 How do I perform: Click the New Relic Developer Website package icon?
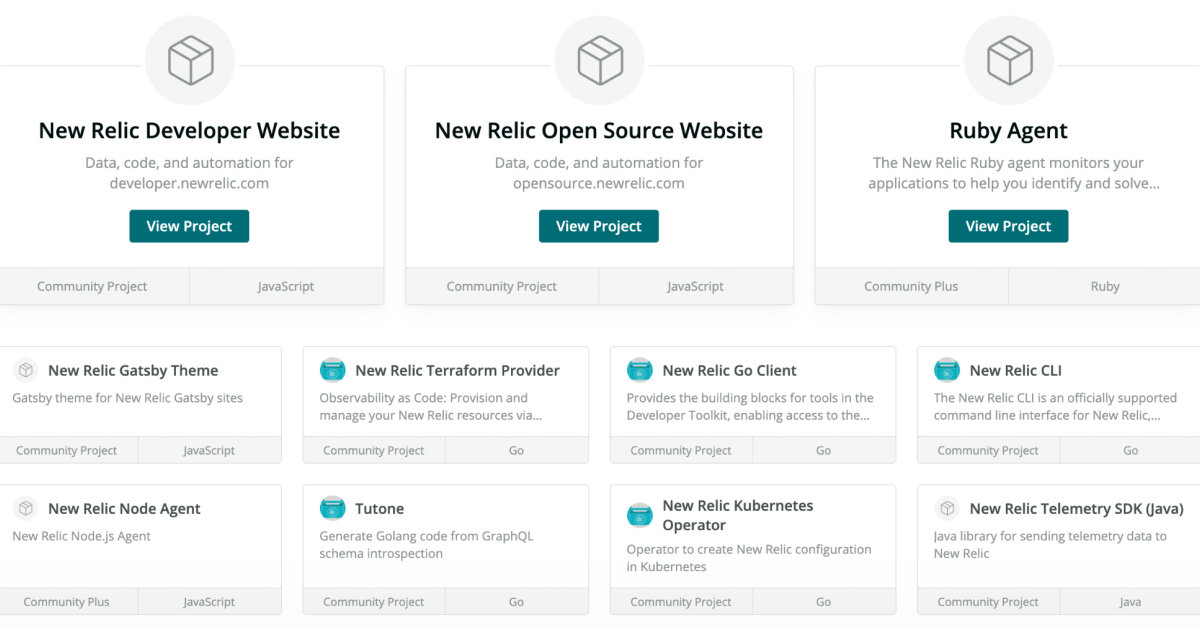[190, 60]
